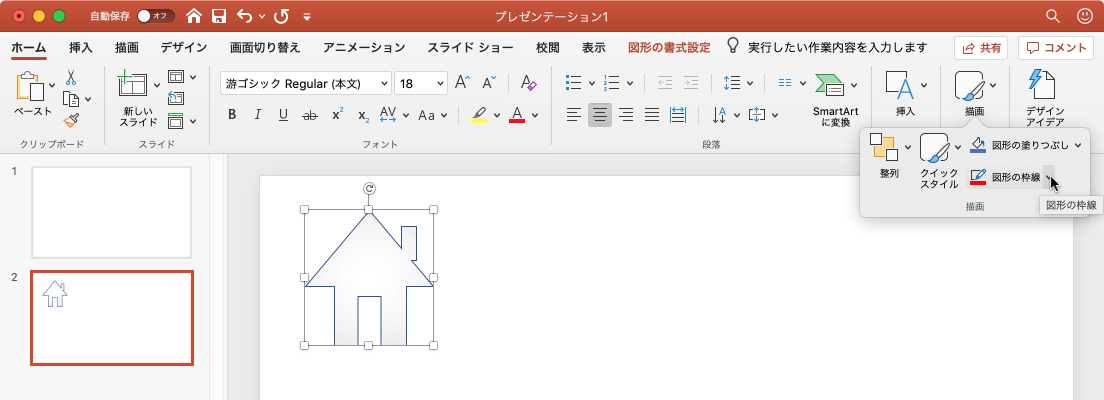The width and height of the screenshot is (1104, 400).
Task: Open the 整列 arrange icon
Action: pos(884,146)
